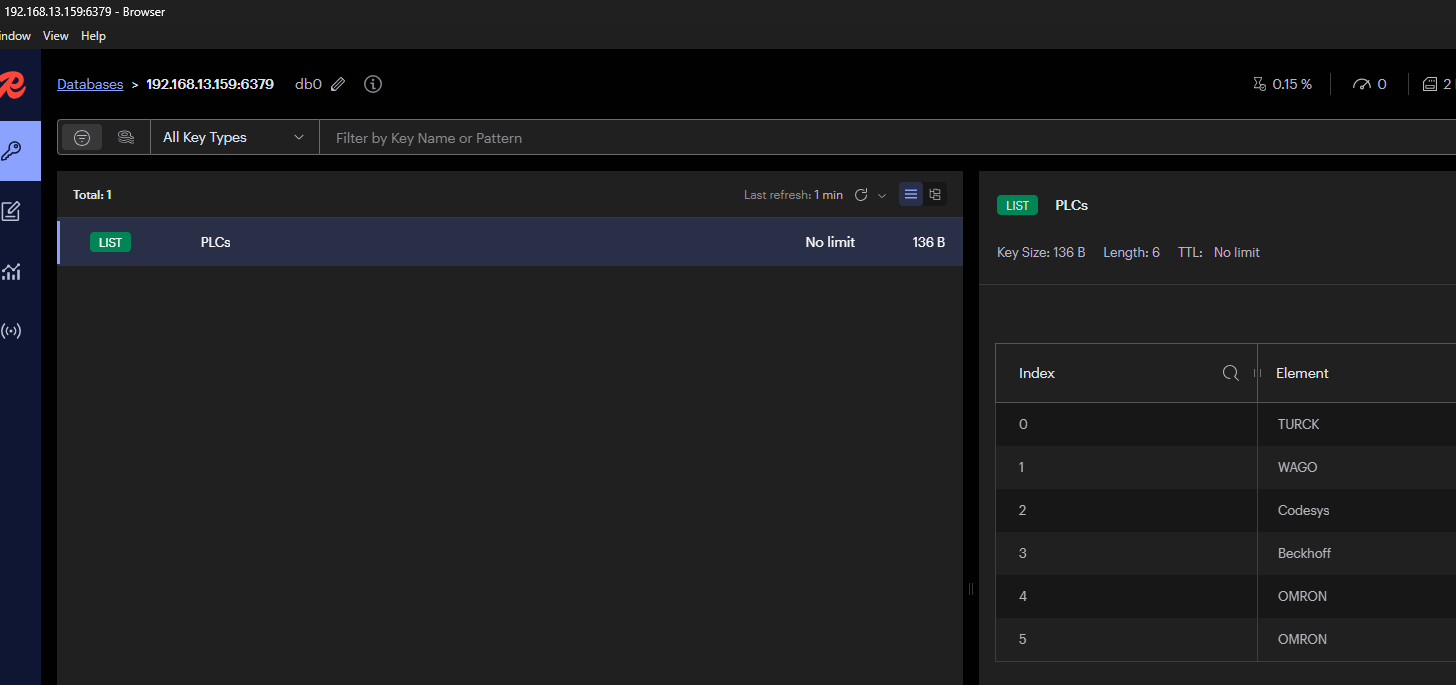Image resolution: width=1456 pixels, height=685 pixels.
Task: Open the View menu
Action: (56, 36)
